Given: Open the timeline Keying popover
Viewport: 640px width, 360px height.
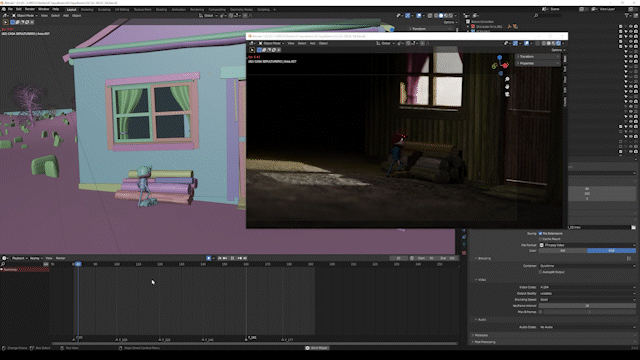Looking at the screenshot, I should tap(36, 258).
